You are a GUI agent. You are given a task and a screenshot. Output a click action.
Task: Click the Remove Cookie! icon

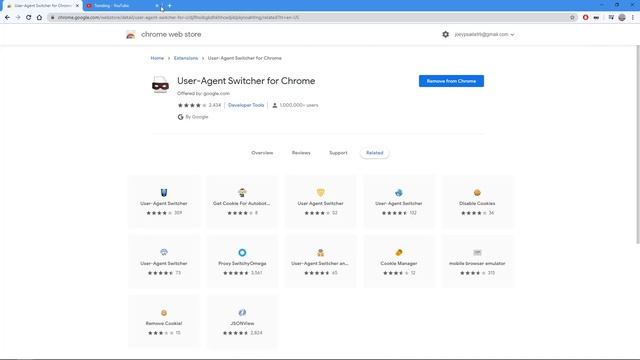[164, 312]
